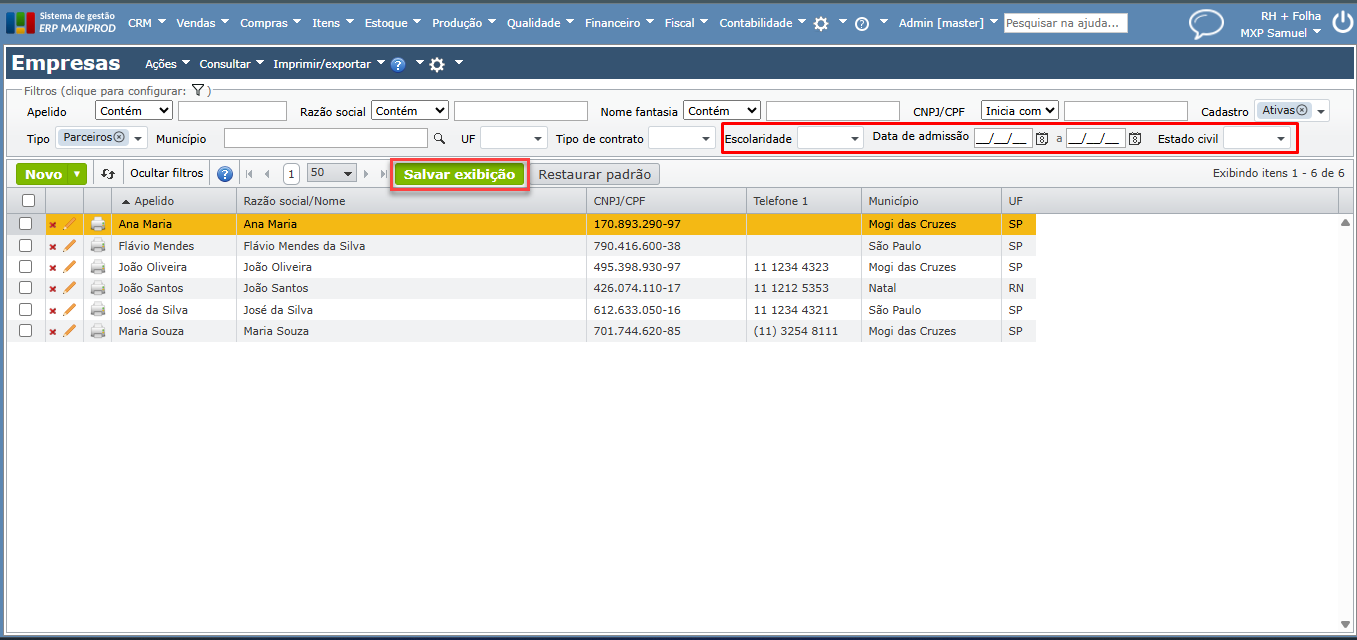Click Ocultar filtros
This screenshot has width=1357, height=640.
tap(167, 173)
